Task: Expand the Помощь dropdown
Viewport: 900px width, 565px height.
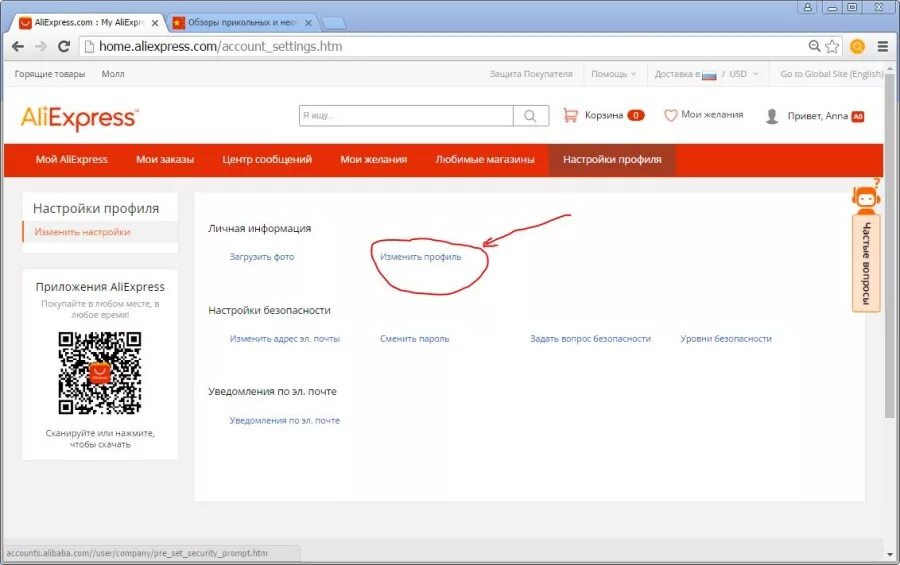Action: click(613, 74)
